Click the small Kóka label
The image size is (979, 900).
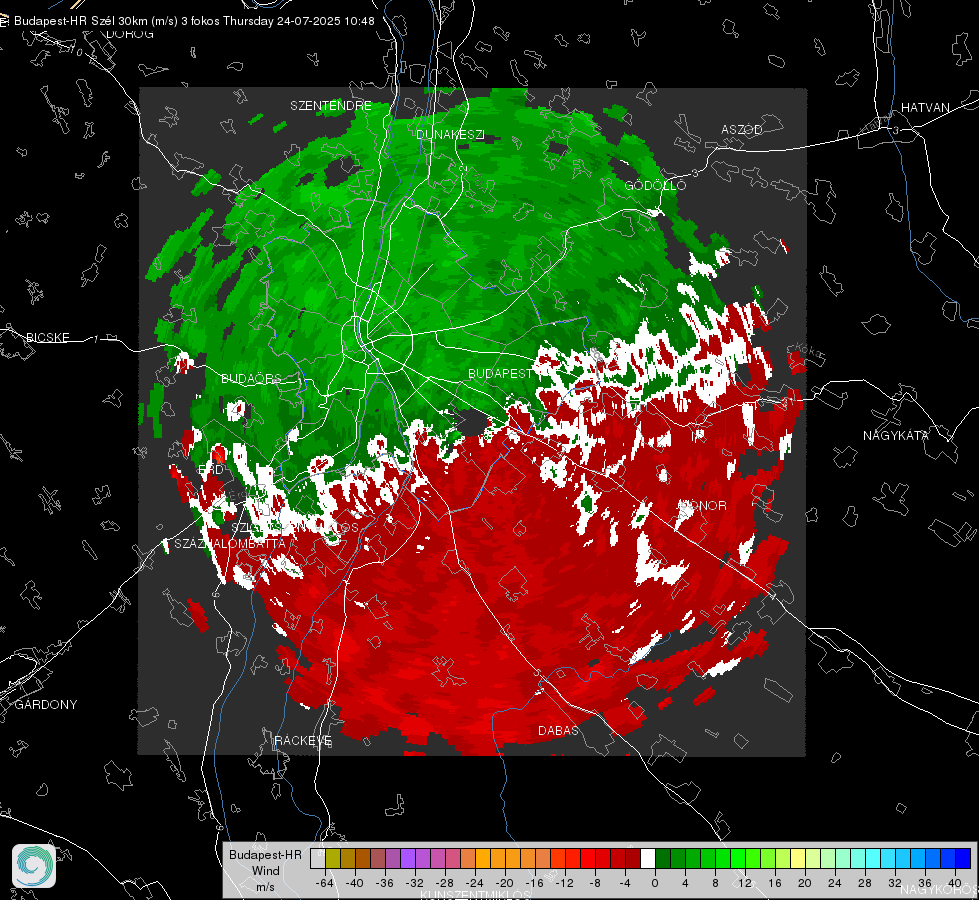point(809,350)
